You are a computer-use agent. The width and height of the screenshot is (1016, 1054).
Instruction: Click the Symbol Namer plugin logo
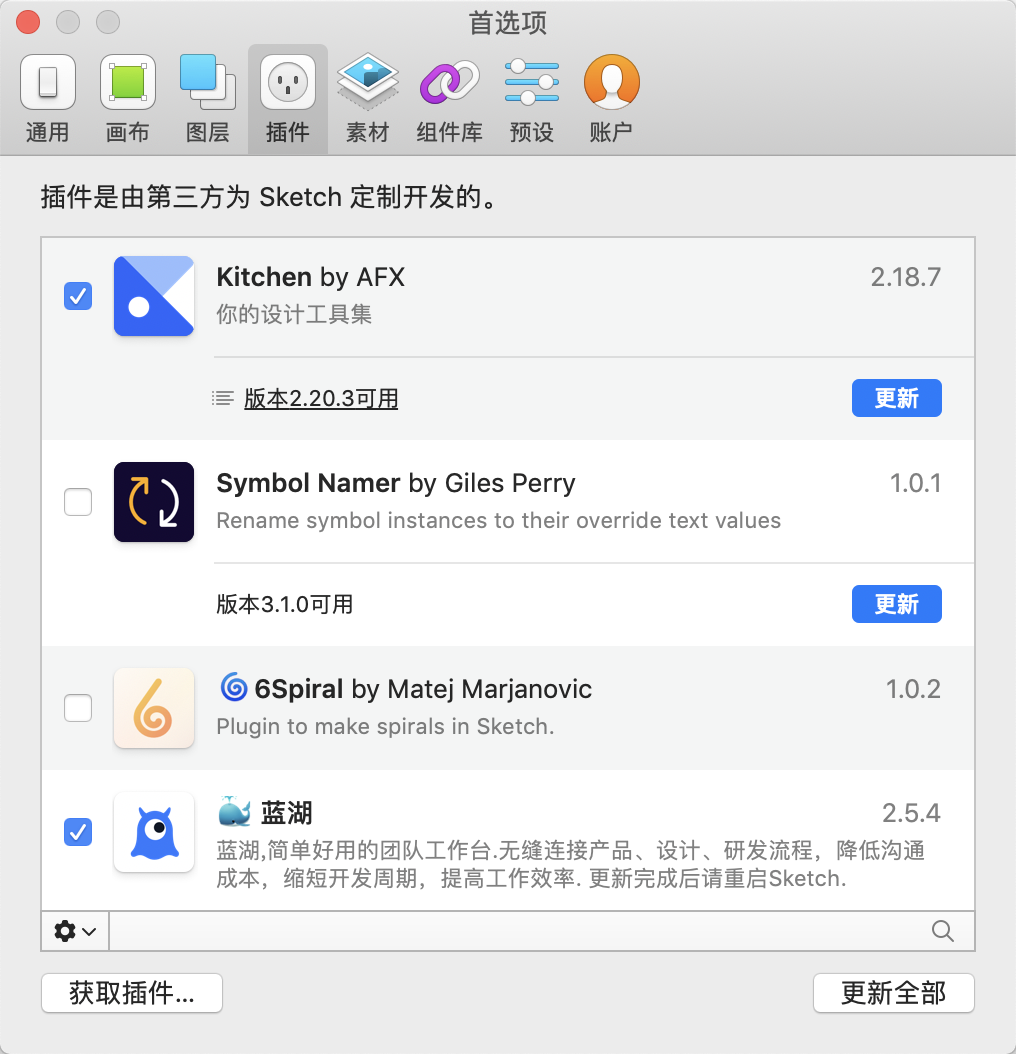click(x=154, y=502)
